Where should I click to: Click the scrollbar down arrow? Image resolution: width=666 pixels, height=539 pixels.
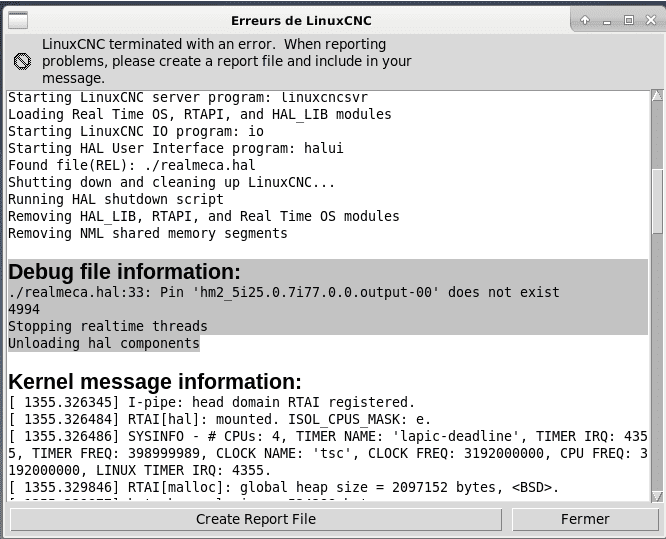(x=657, y=497)
